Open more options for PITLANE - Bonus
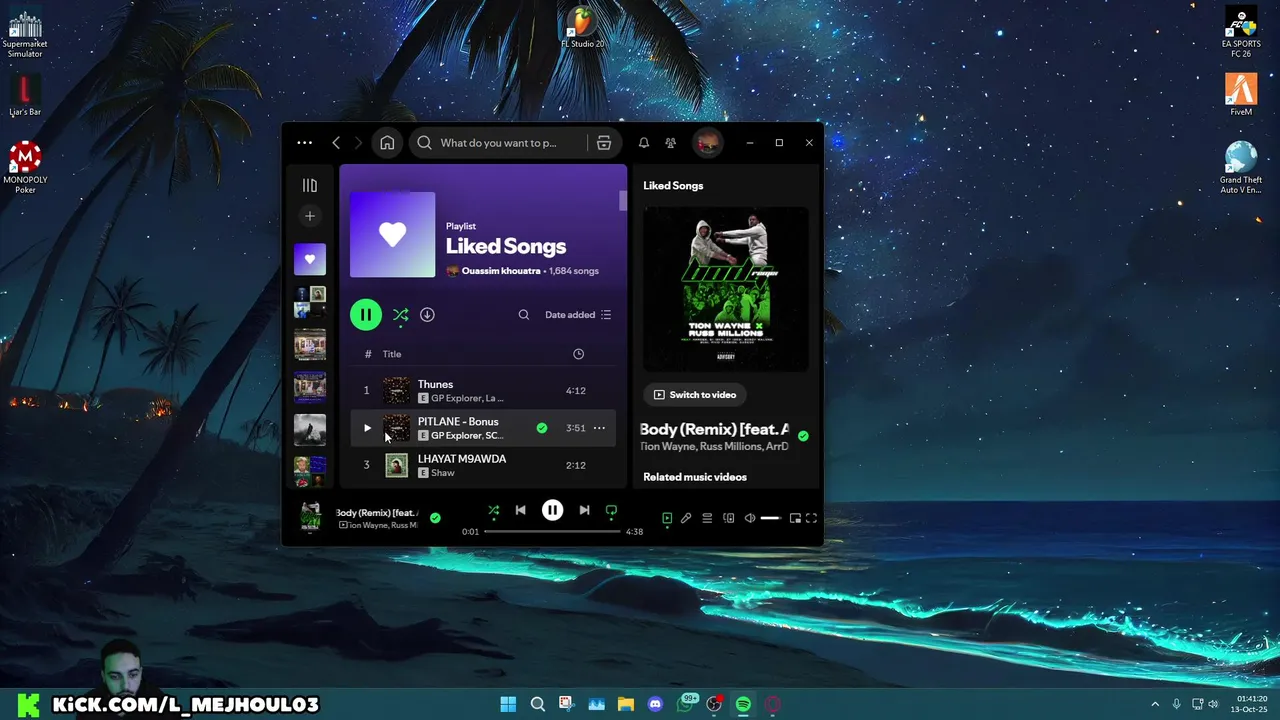The width and height of the screenshot is (1280, 720). (599, 428)
